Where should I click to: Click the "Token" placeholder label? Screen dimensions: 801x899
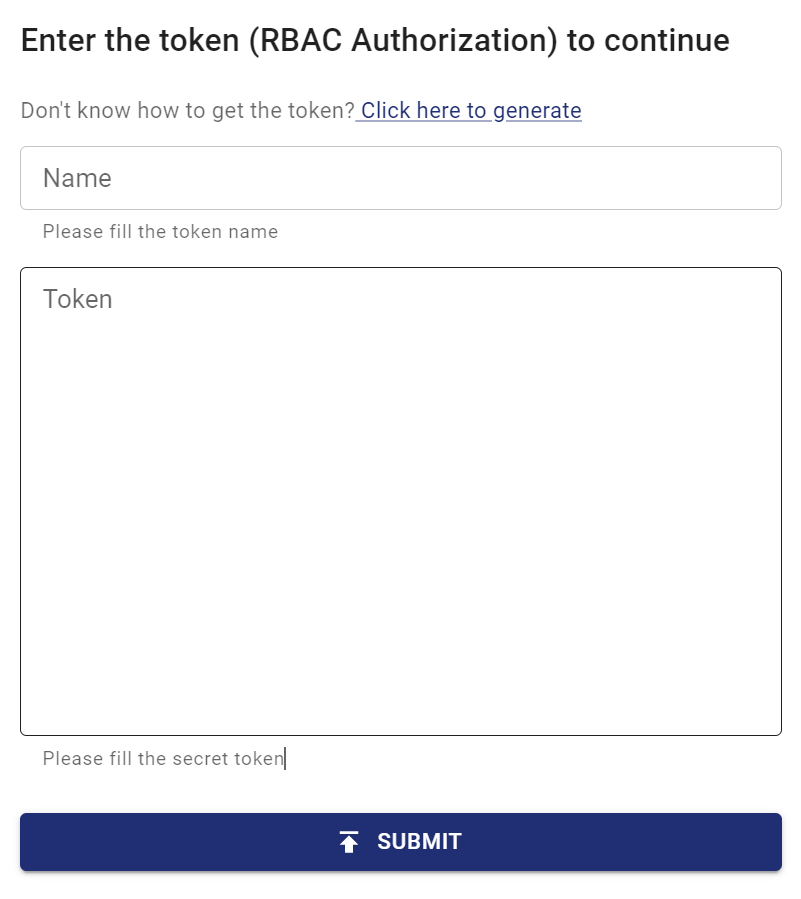point(77,299)
